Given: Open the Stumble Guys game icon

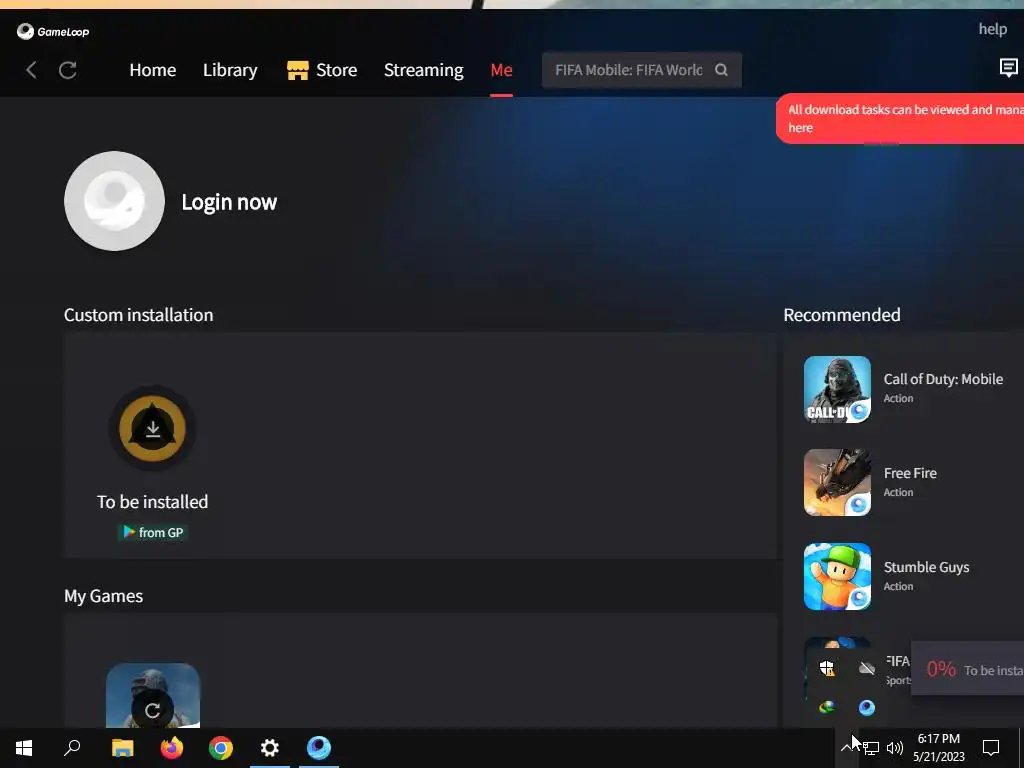Looking at the screenshot, I should tap(837, 577).
